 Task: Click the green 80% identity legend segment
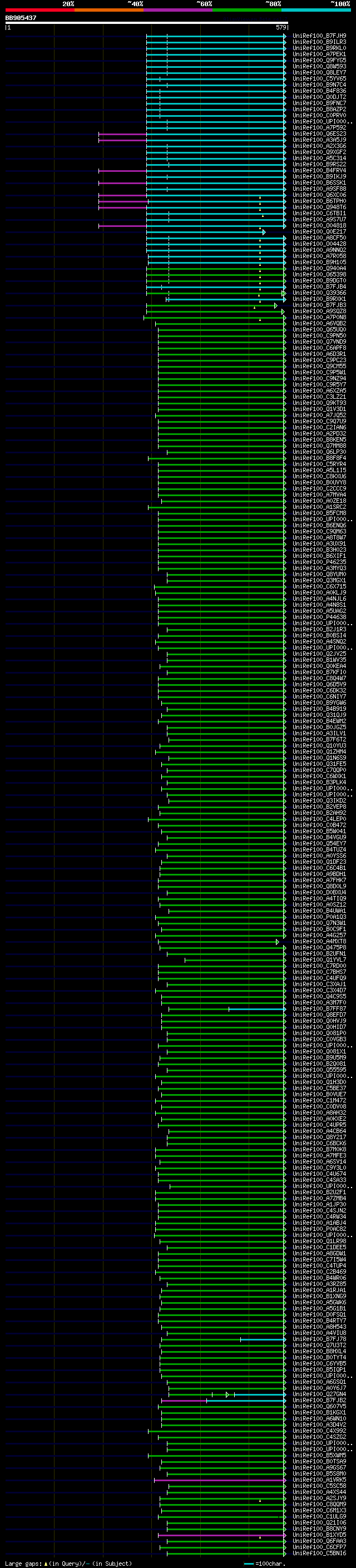click(x=247, y=10)
